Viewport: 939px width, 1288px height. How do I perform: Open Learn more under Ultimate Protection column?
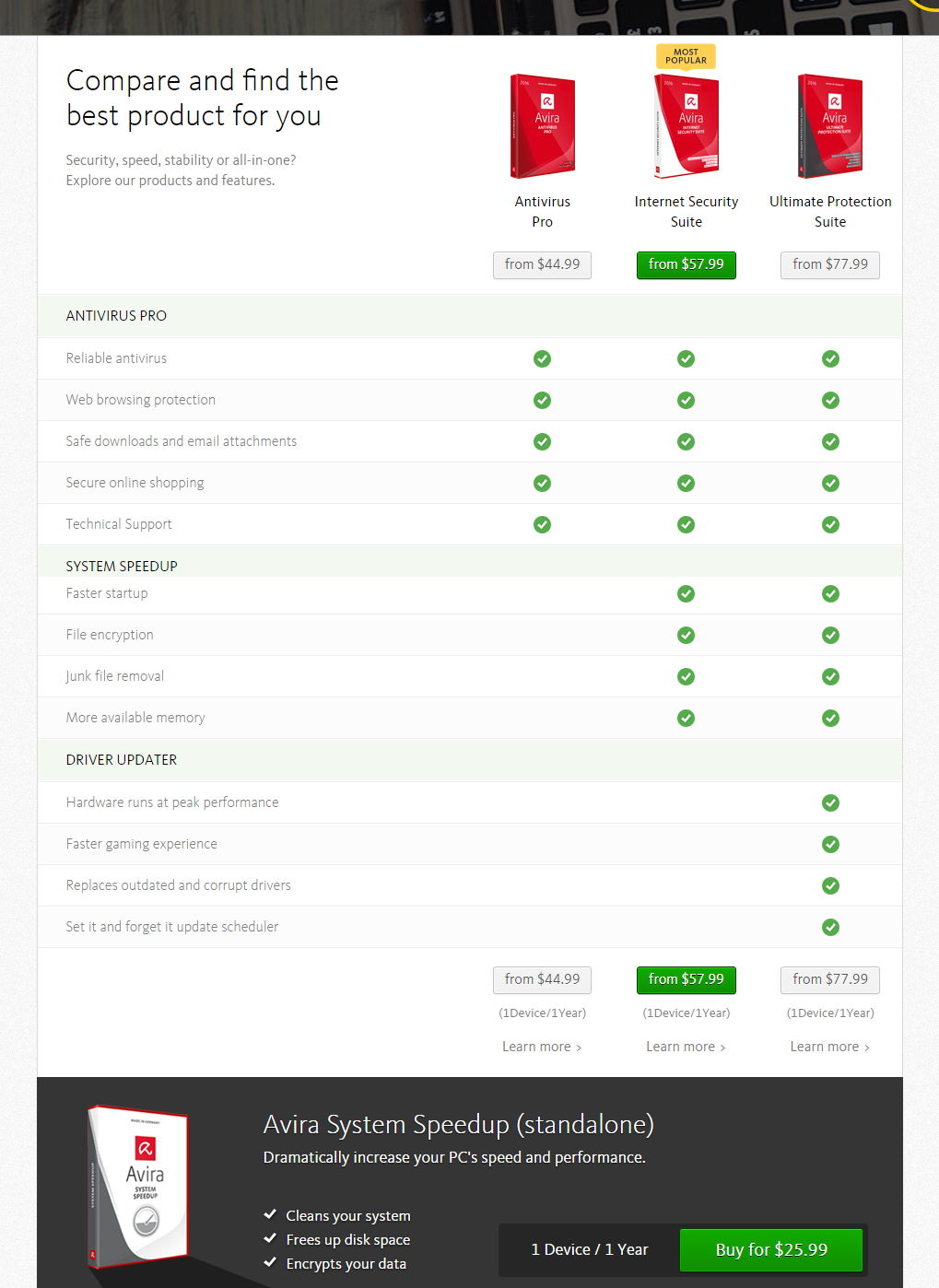[829, 1047]
